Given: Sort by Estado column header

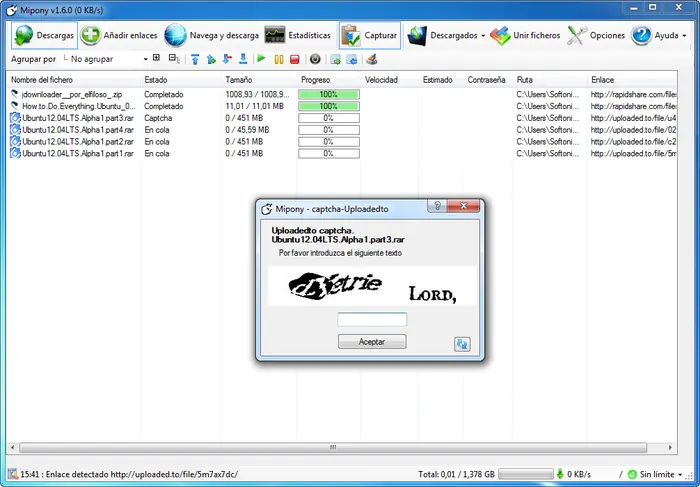Looking at the screenshot, I should pyautogui.click(x=156, y=80).
